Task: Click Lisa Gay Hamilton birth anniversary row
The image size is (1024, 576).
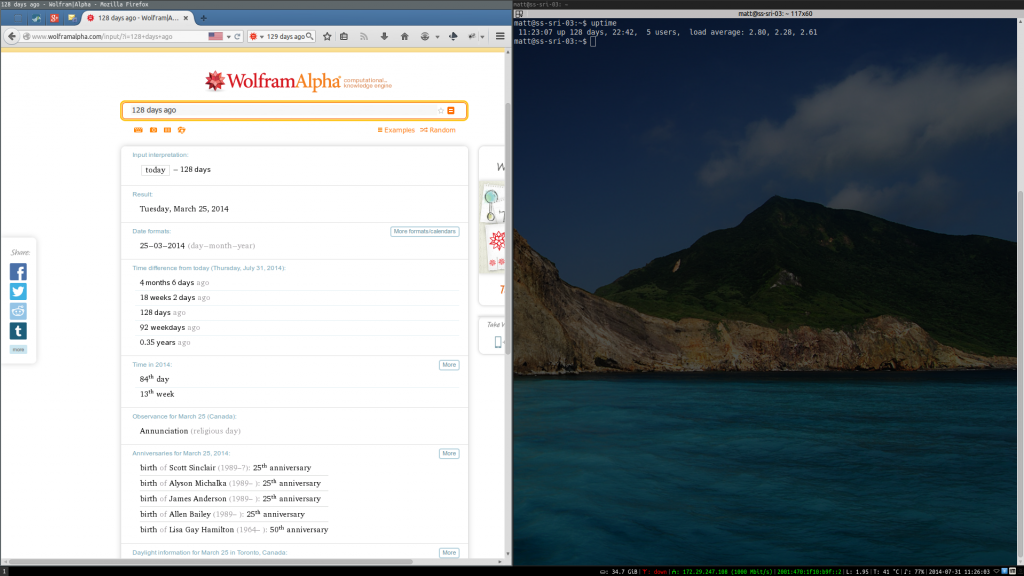Action: point(234,530)
